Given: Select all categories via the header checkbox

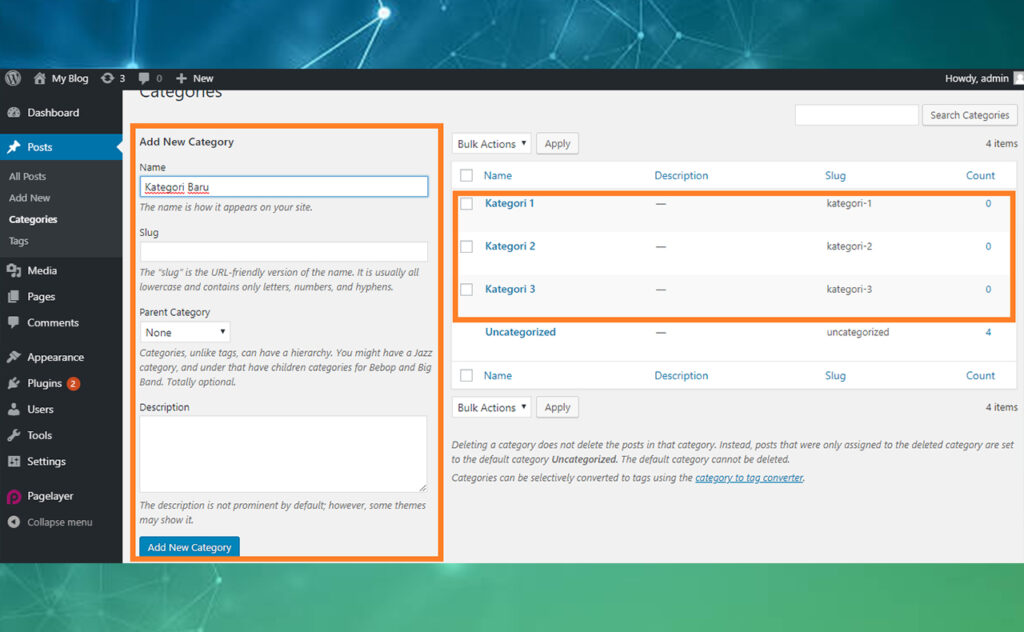Looking at the screenshot, I should click(466, 175).
